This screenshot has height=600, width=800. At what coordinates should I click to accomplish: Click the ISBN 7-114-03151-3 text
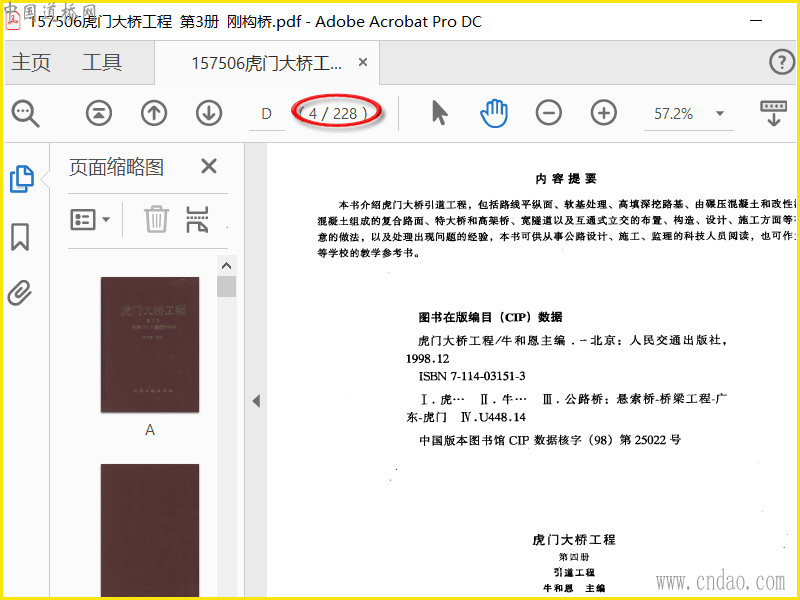[472, 377]
